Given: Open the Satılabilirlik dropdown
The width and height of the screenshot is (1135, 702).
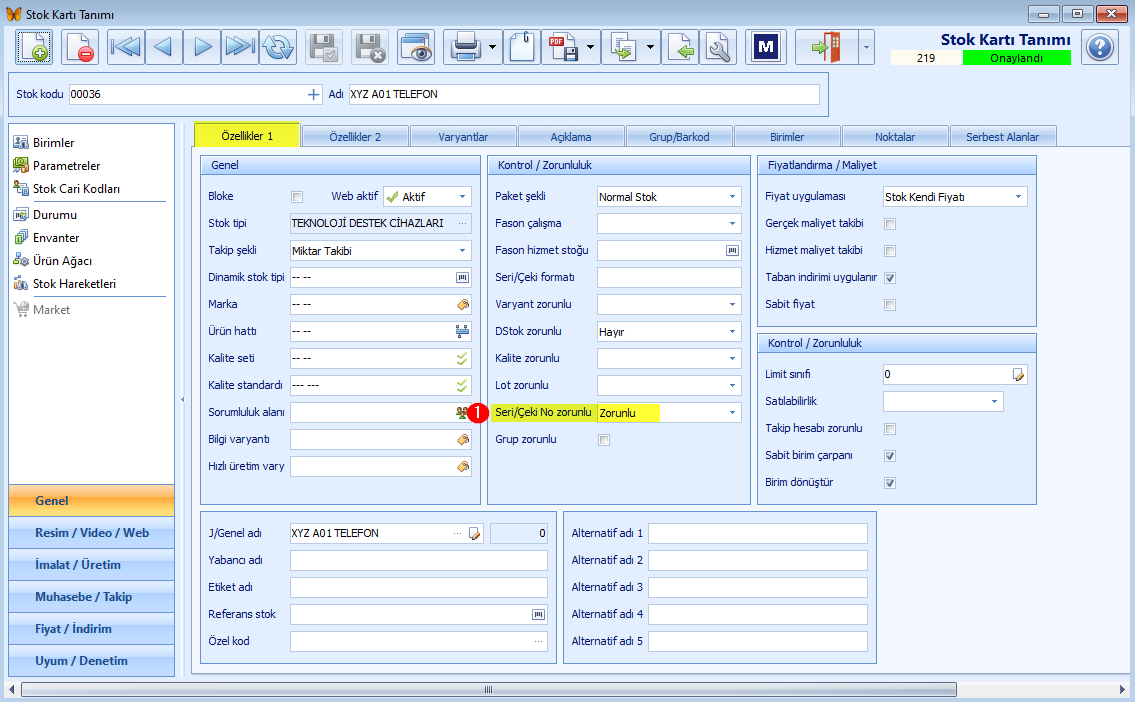Looking at the screenshot, I should 995,402.
